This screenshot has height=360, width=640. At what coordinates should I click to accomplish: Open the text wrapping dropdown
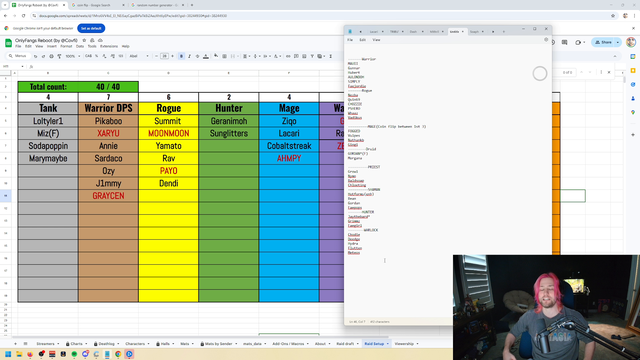266,56
